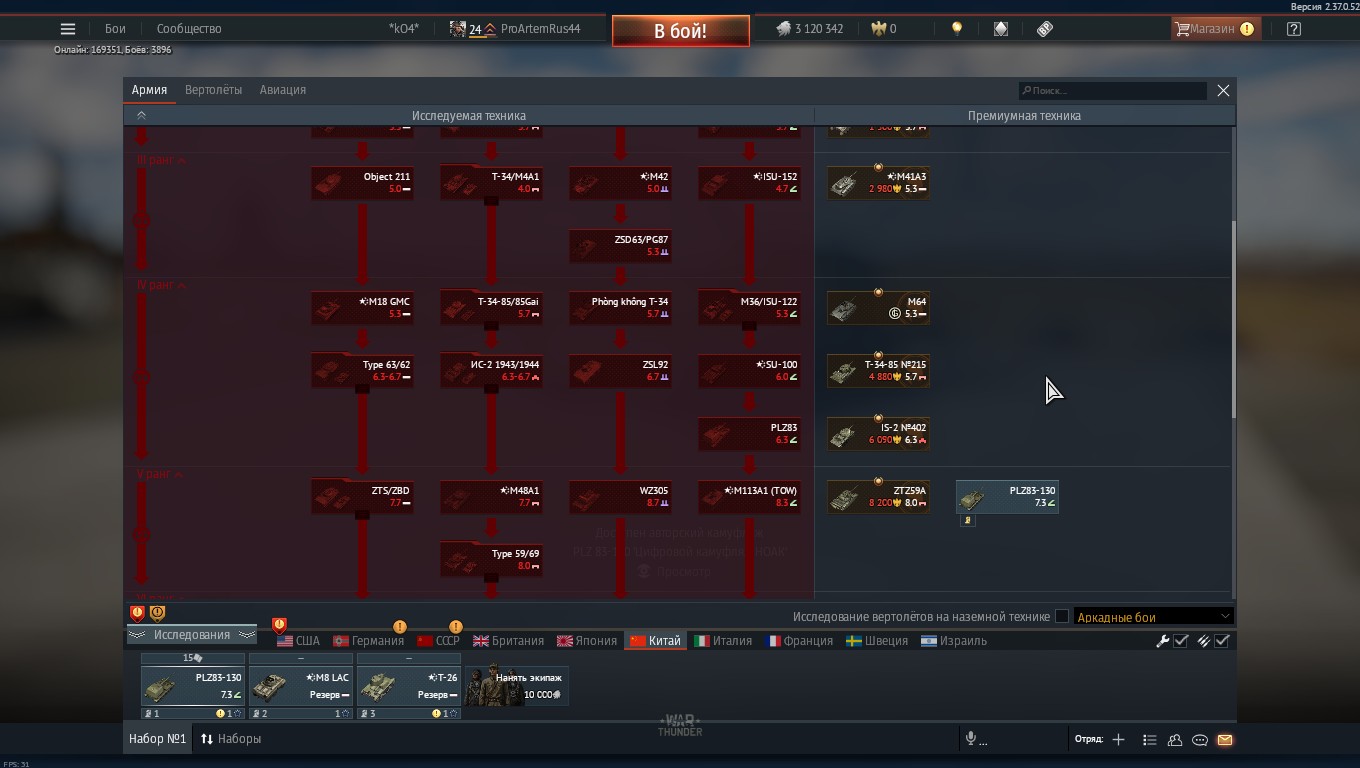Click the microphone voice chat icon
This screenshot has width=1360, height=768.
click(x=969, y=739)
